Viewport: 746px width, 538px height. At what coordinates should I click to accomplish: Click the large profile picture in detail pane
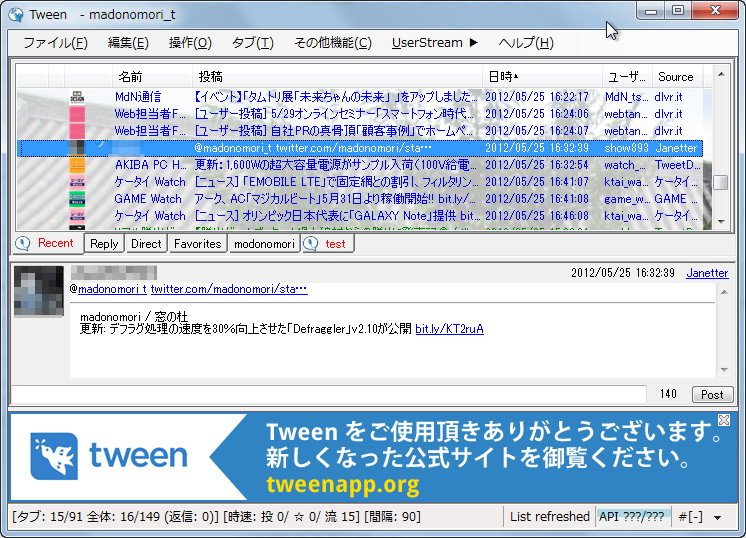39,291
